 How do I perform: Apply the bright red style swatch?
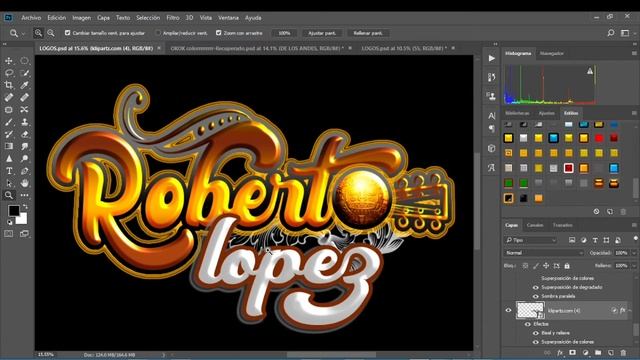(599, 138)
